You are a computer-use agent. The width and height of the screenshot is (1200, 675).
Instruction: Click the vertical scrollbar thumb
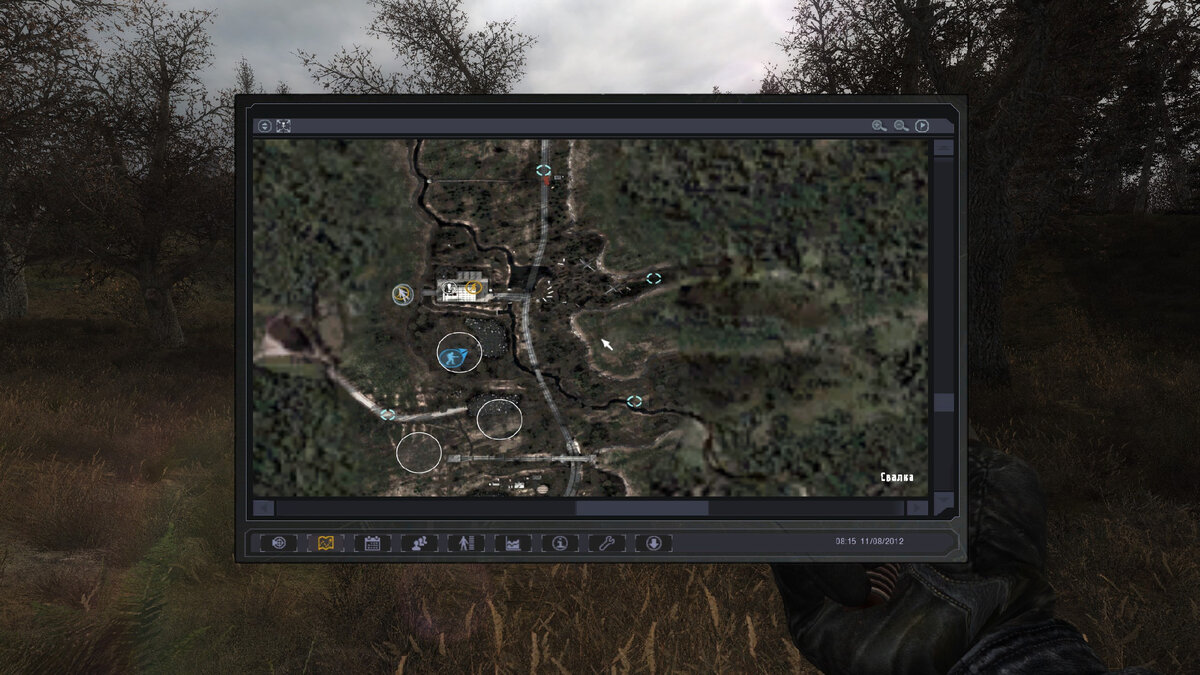[x=944, y=402]
